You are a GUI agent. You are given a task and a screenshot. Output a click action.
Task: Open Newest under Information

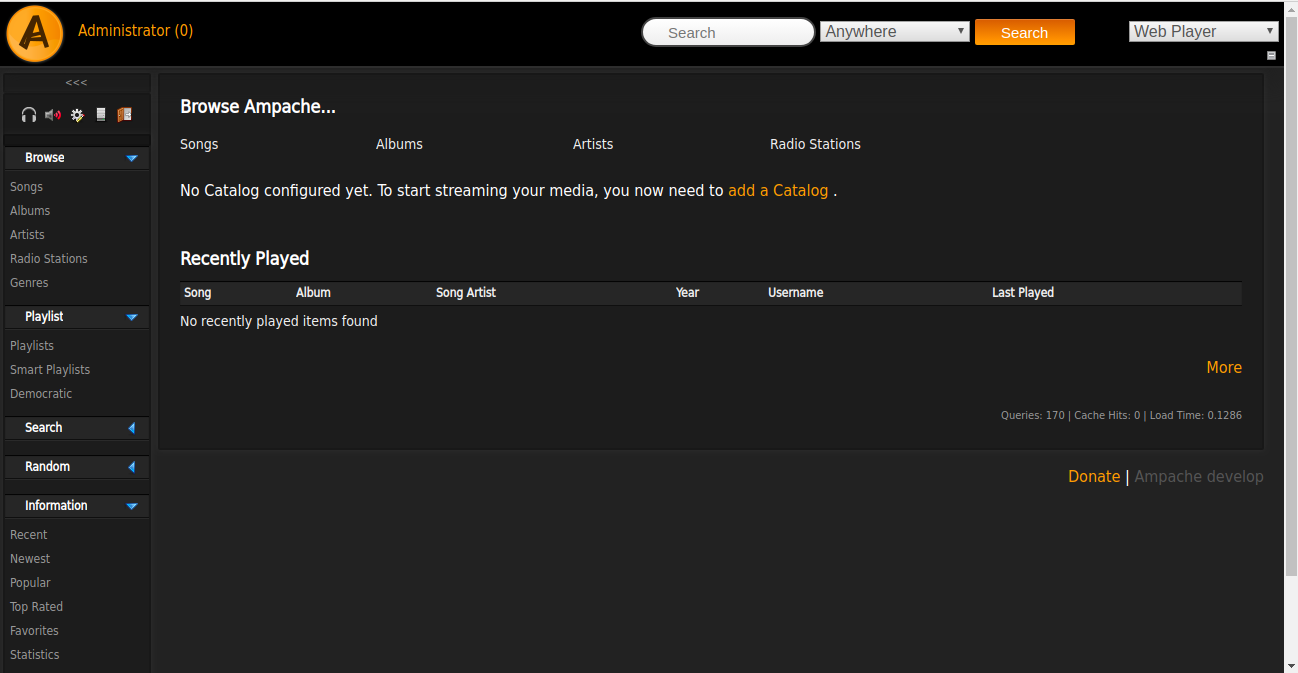pos(30,559)
